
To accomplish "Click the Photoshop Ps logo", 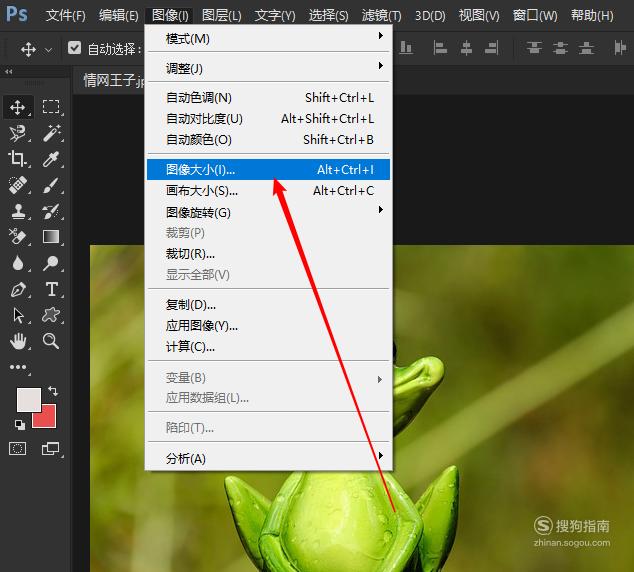I will 17,14.
